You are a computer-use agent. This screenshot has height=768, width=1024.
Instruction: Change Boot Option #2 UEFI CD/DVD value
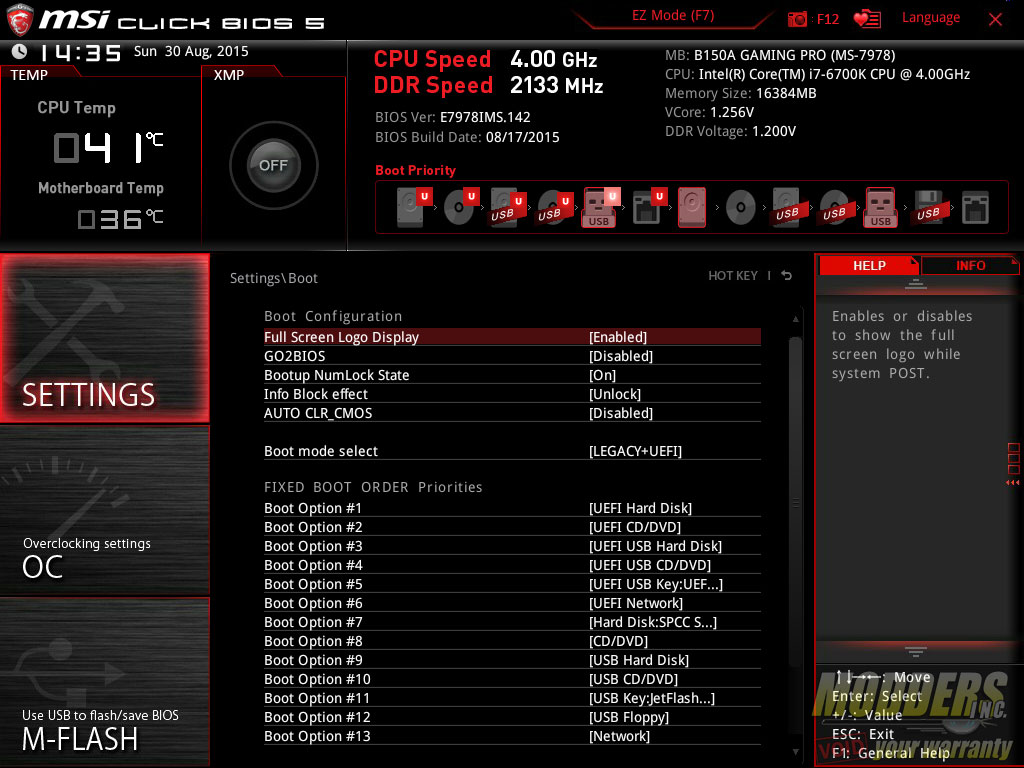click(x=635, y=527)
